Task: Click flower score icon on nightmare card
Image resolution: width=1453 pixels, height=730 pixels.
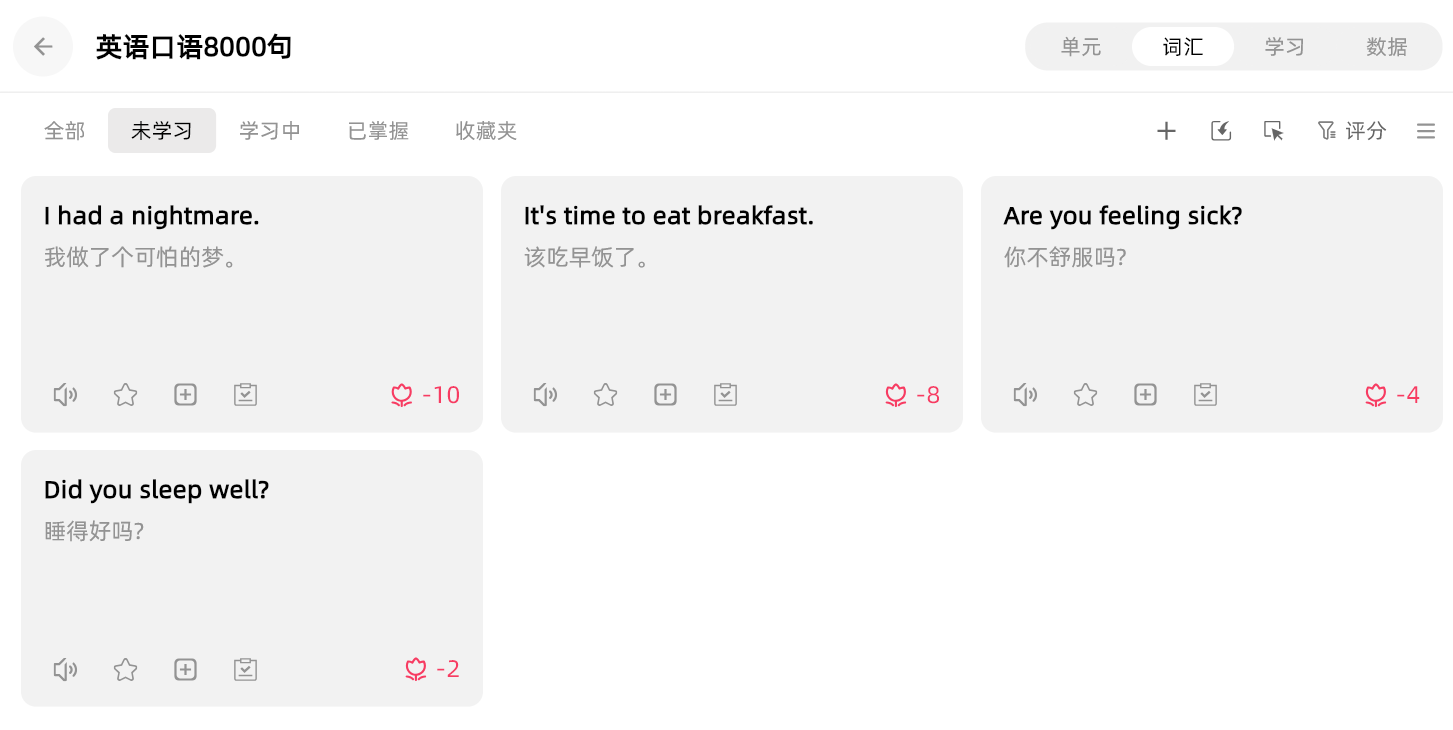Action: [402, 395]
